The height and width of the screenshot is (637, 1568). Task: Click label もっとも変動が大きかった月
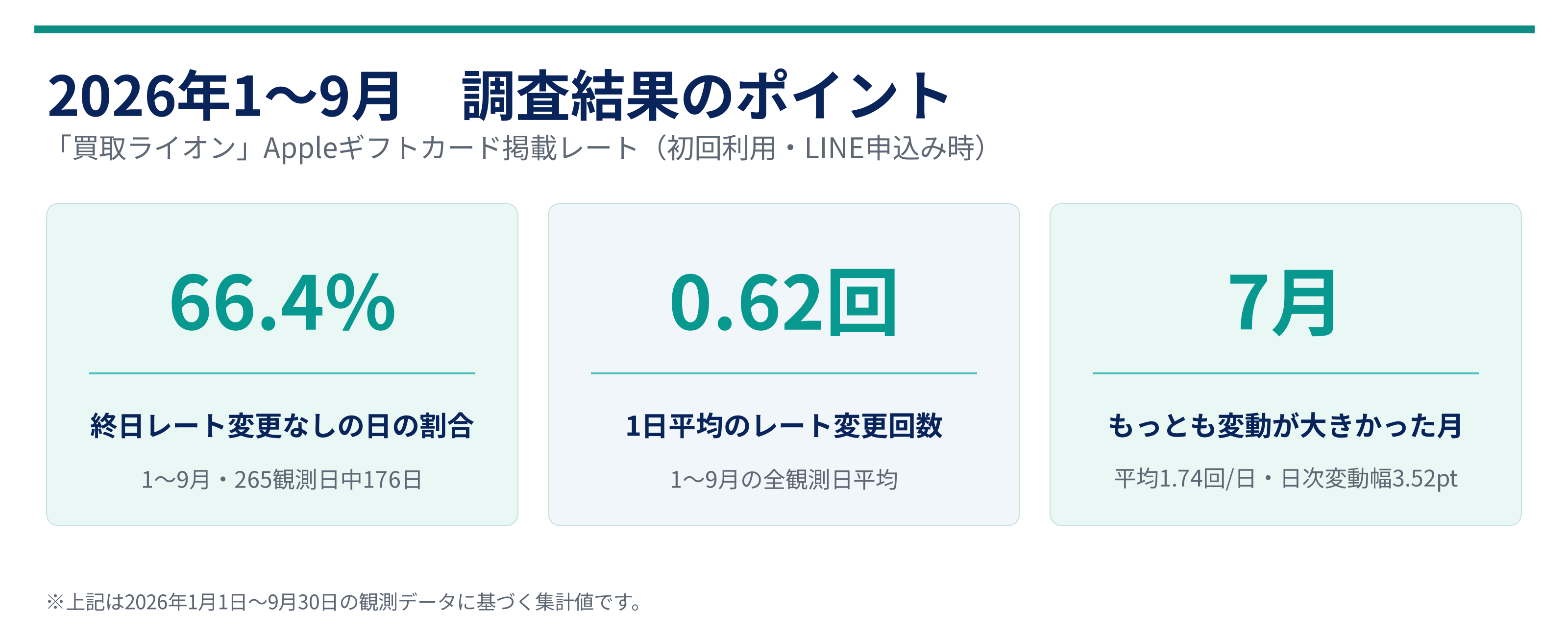(1285, 426)
